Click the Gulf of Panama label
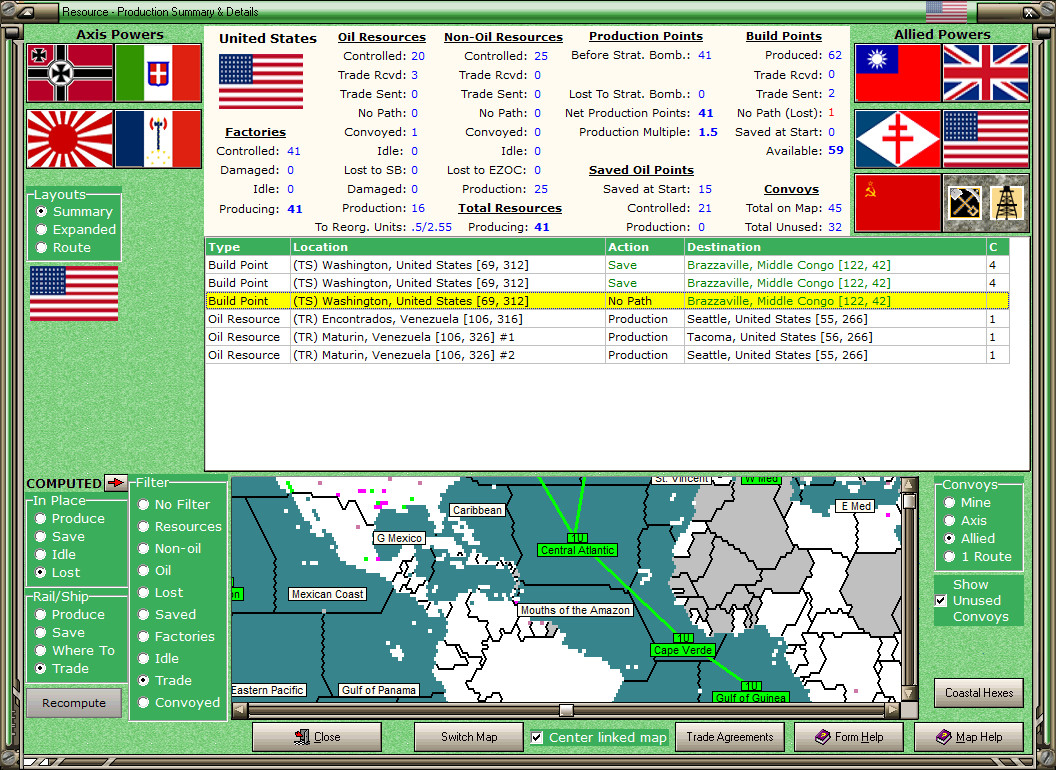 coord(378,690)
